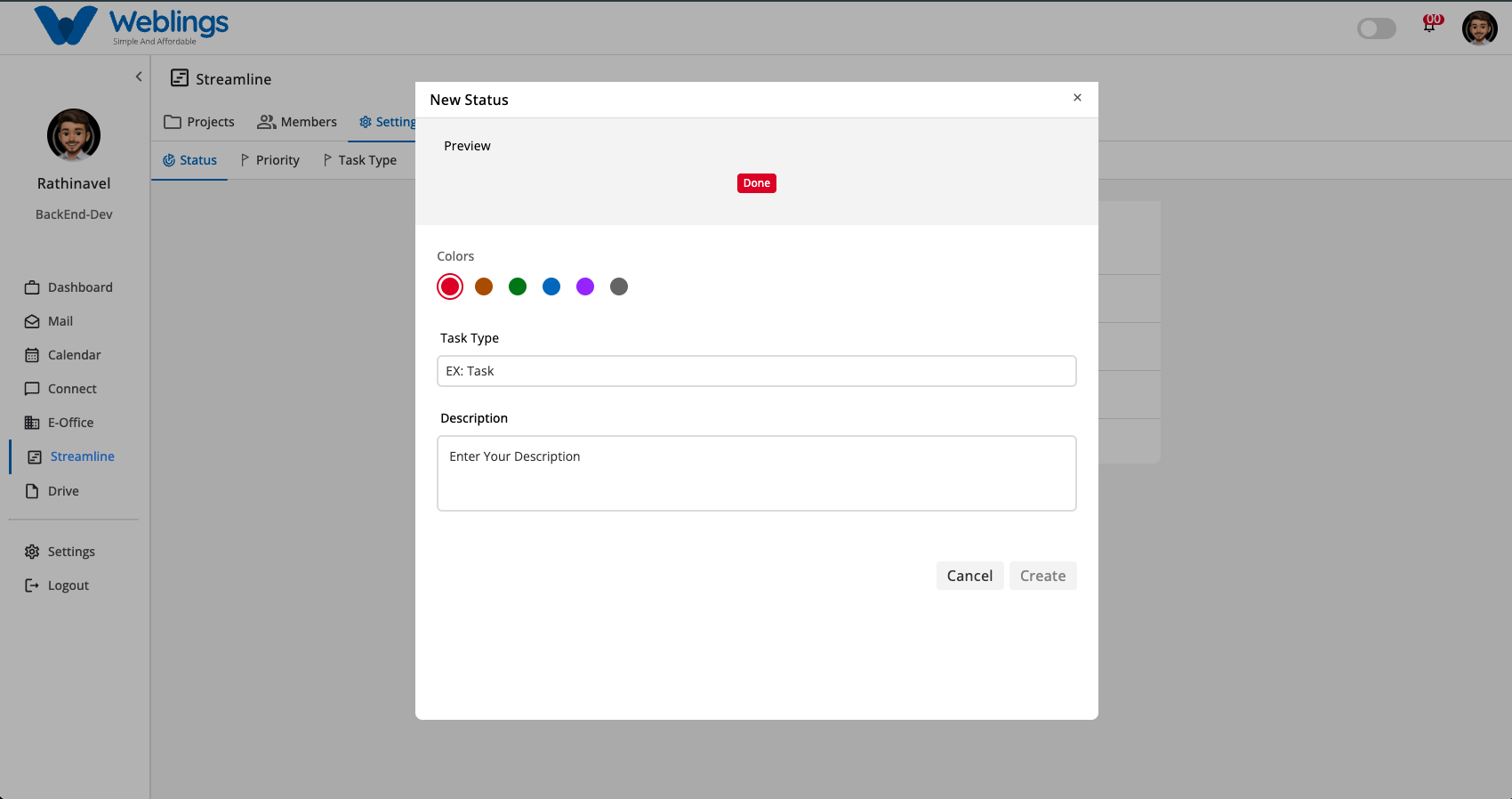The height and width of the screenshot is (799, 1512).
Task: Open notifications bell icon
Action: [1429, 25]
